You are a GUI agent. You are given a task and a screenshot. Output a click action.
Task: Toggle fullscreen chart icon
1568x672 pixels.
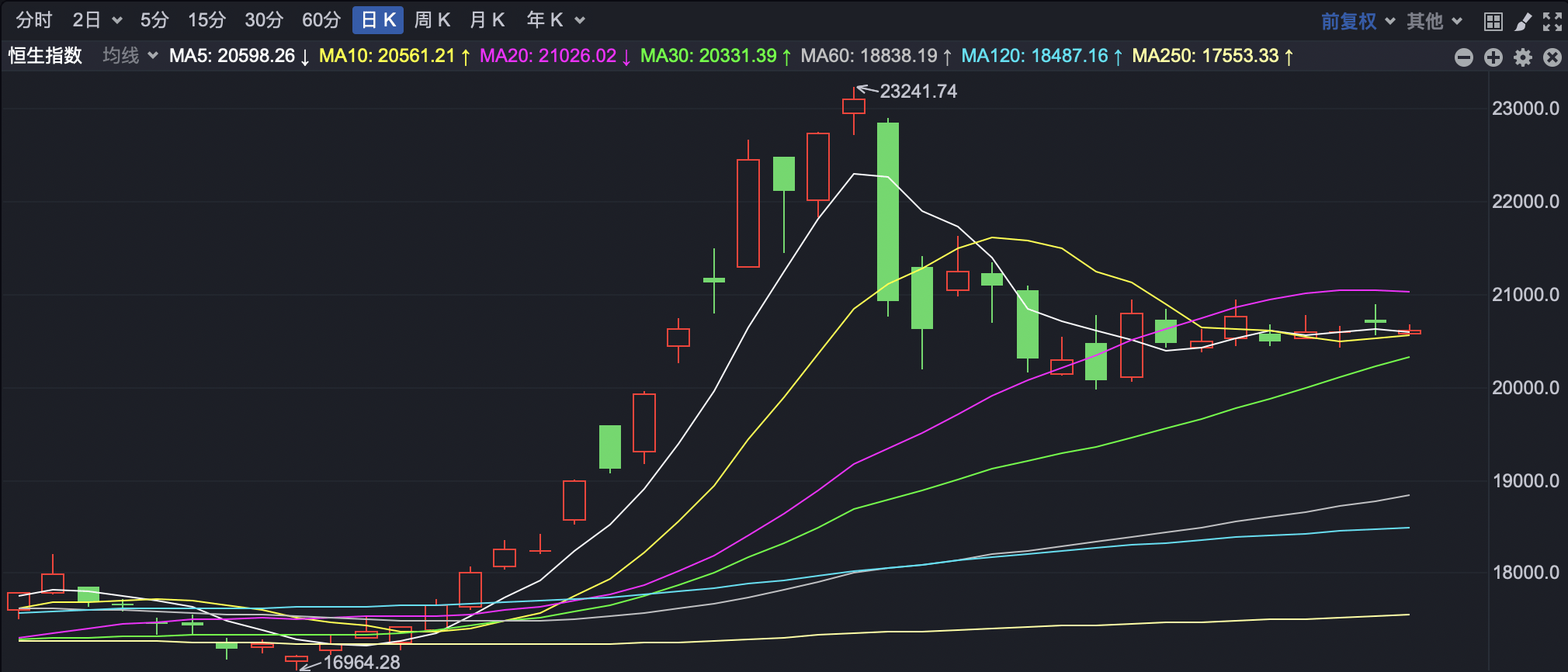1552,22
